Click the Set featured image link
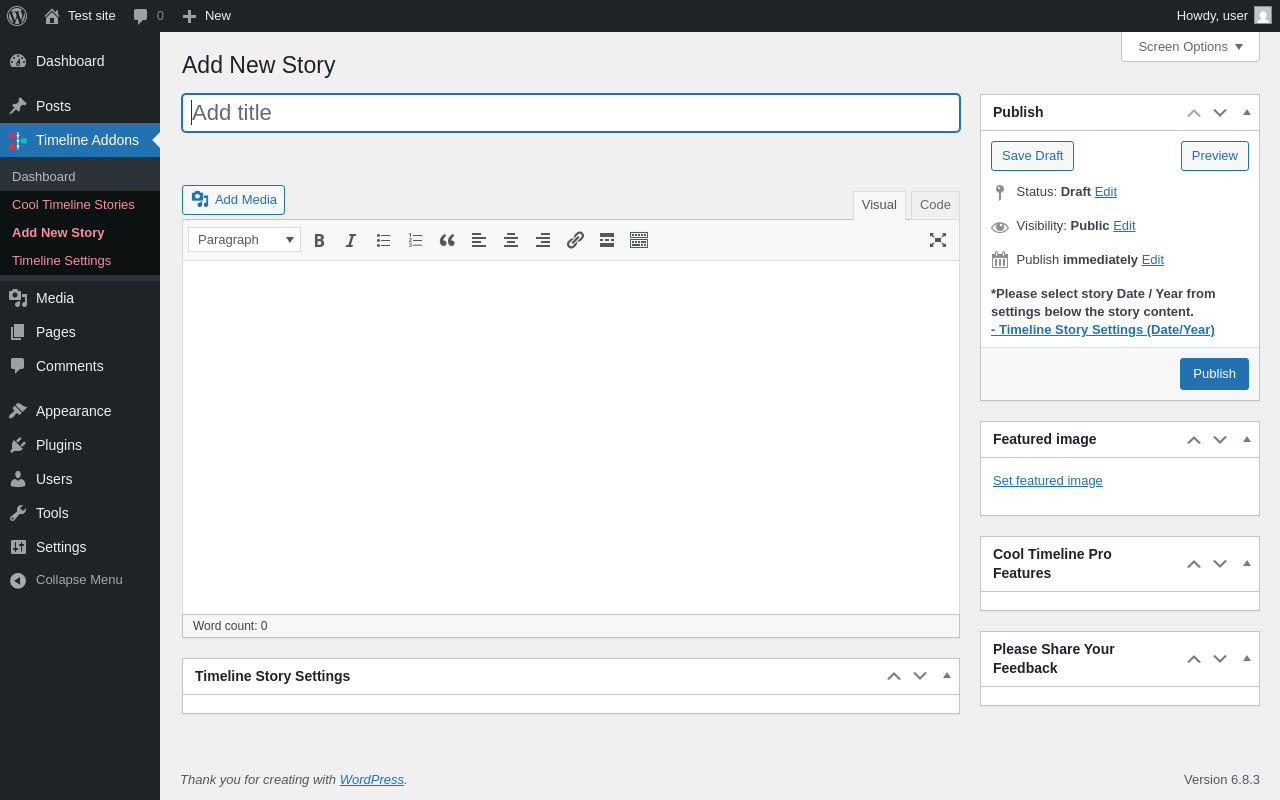This screenshot has height=800, width=1280. click(1048, 481)
